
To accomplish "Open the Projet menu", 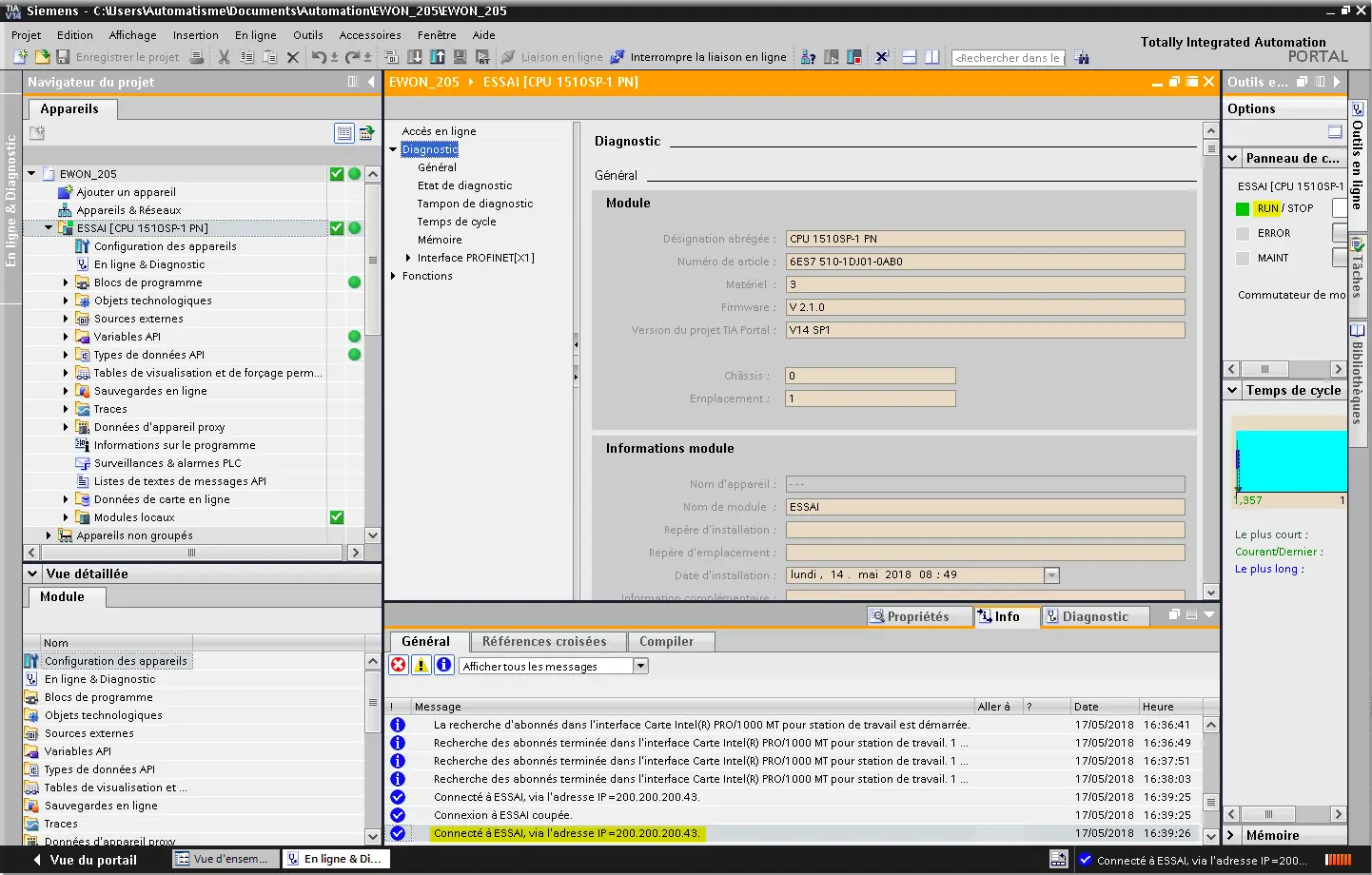I will pyautogui.click(x=26, y=35).
